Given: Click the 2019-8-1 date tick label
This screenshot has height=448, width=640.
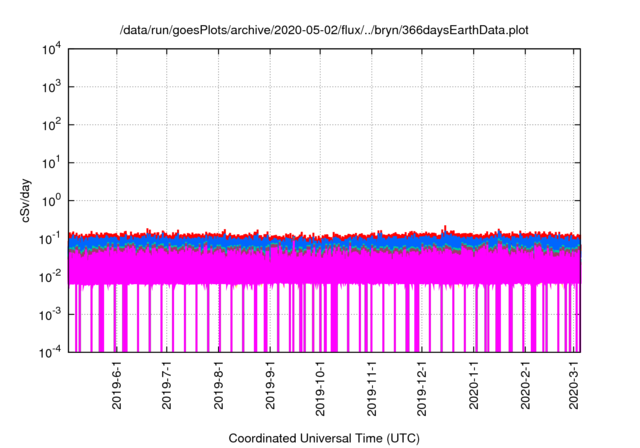Looking at the screenshot, I should [218, 385].
